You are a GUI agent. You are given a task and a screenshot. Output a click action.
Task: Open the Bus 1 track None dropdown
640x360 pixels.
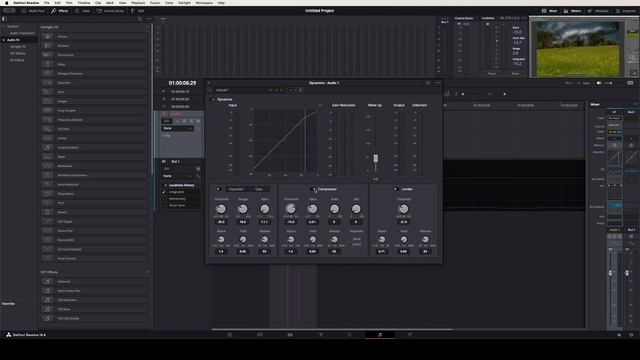[178, 176]
